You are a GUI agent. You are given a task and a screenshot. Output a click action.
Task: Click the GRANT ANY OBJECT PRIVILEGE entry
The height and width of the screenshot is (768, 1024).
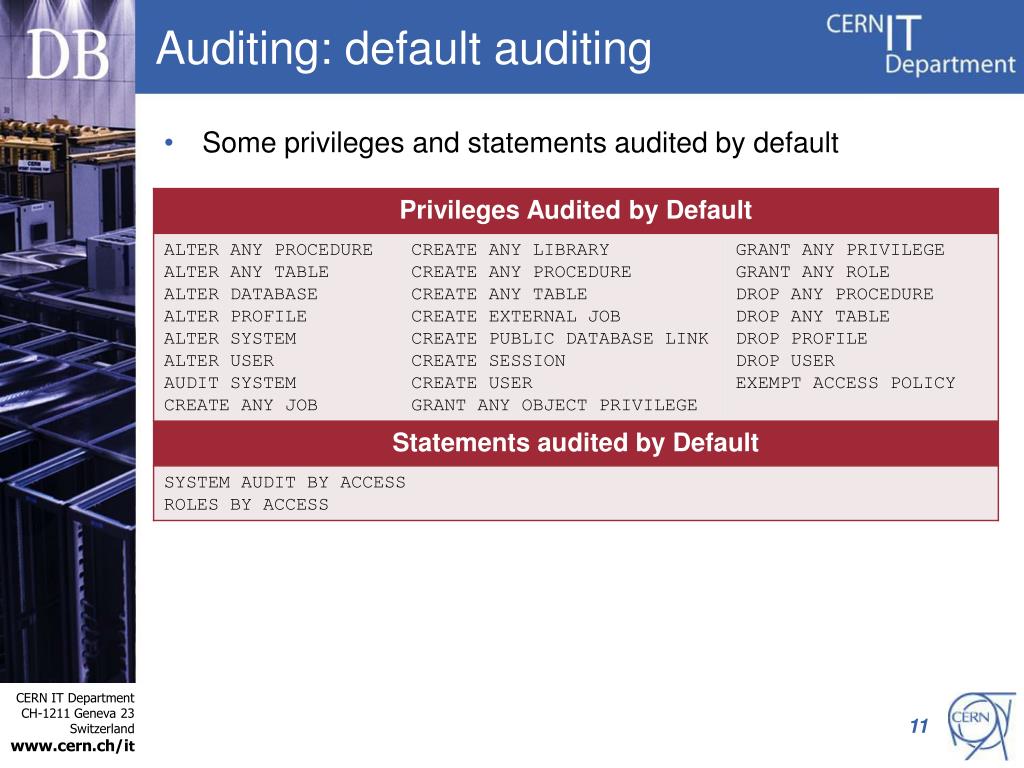[x=554, y=405]
